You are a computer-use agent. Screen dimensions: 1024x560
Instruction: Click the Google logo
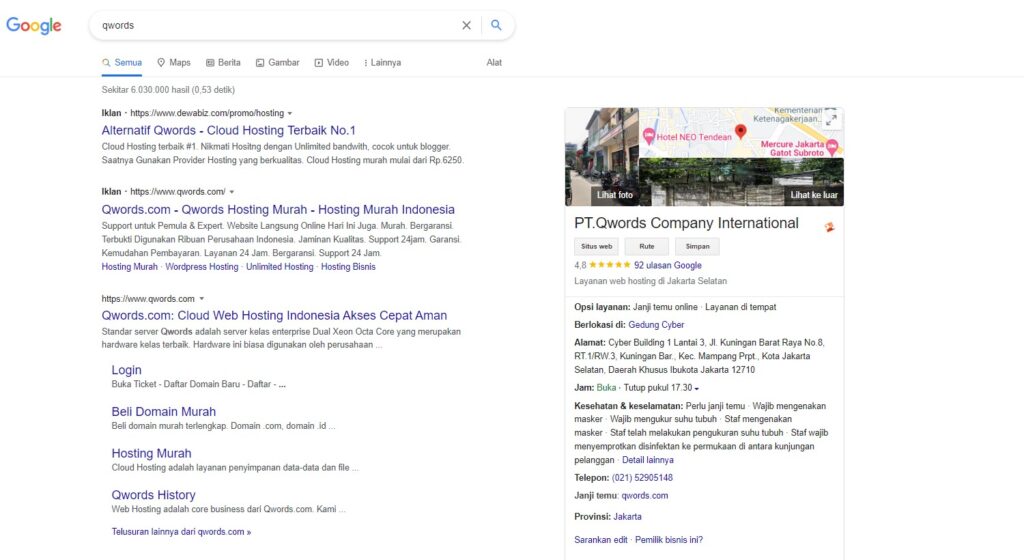(x=34, y=26)
